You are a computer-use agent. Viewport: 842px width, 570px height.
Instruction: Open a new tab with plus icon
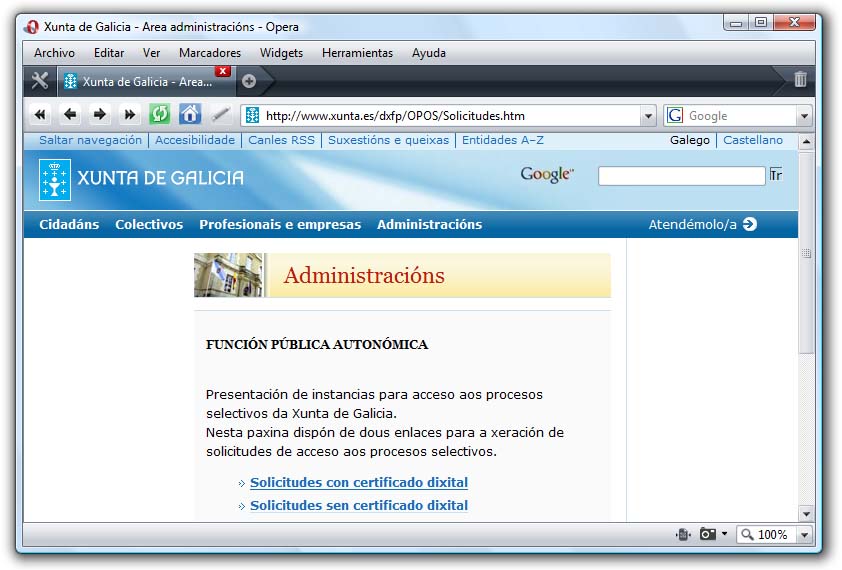pos(249,81)
